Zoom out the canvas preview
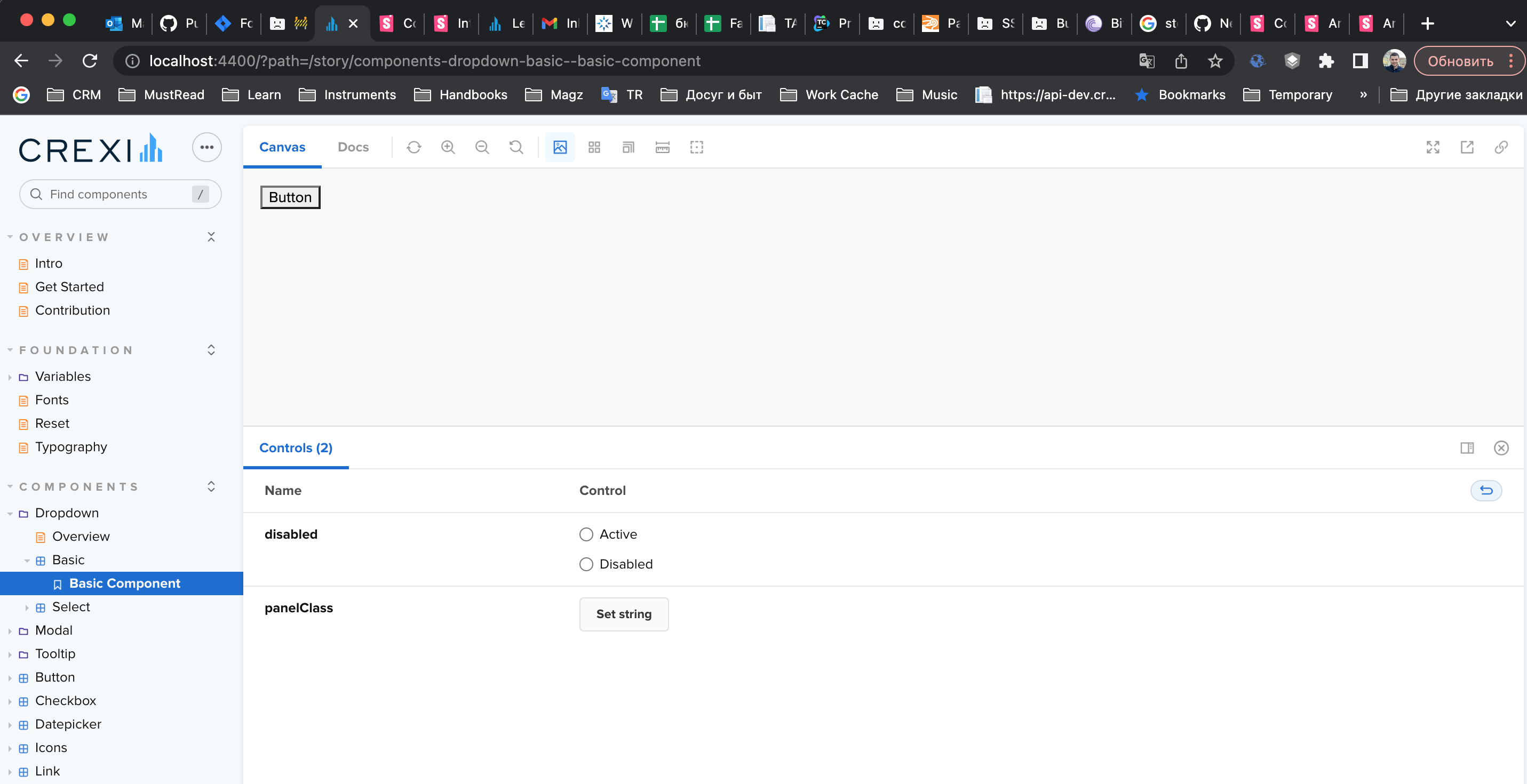 pyautogui.click(x=482, y=147)
